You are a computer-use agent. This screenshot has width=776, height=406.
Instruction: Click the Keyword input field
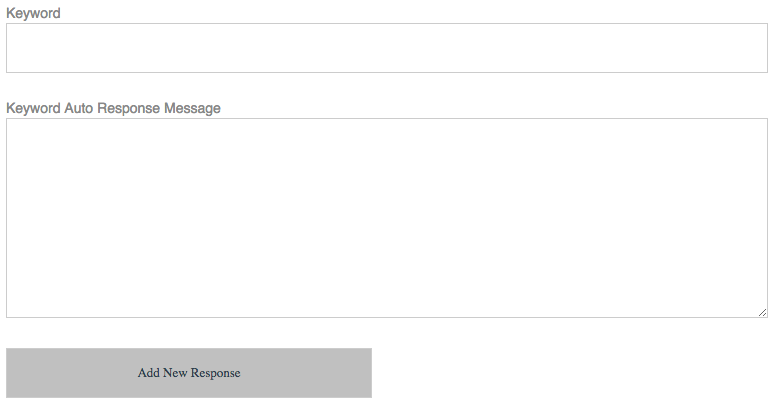click(387, 48)
